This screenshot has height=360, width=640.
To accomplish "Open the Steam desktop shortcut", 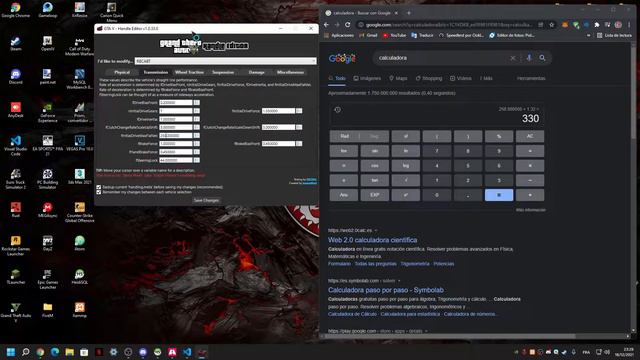I will point(16,43).
